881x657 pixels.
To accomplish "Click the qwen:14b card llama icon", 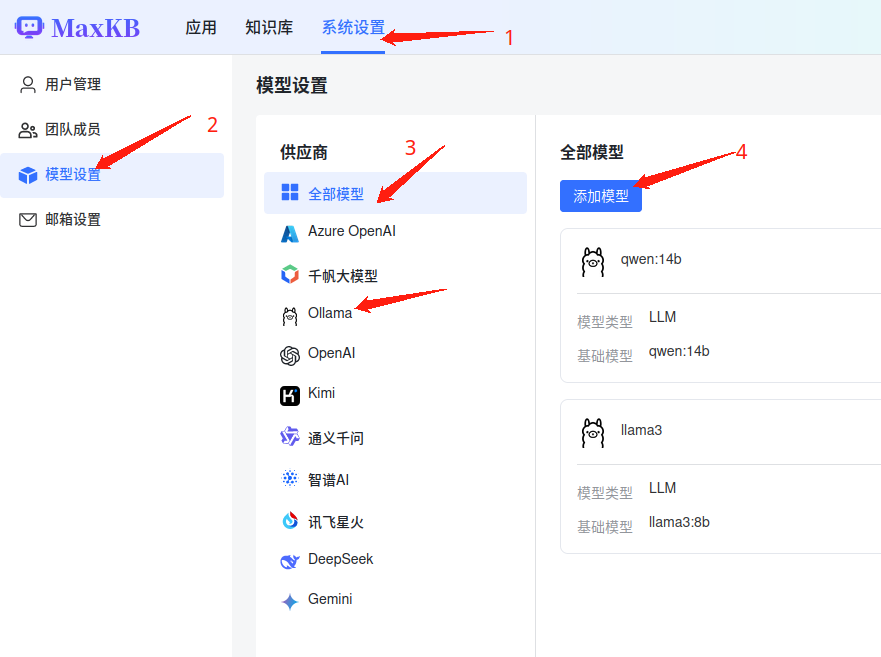I will click(x=593, y=262).
